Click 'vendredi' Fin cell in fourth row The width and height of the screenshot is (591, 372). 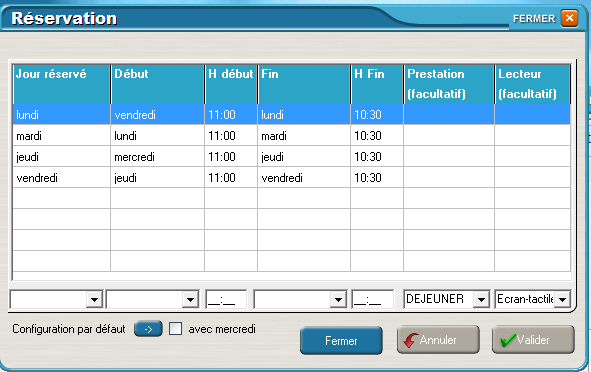click(305, 178)
